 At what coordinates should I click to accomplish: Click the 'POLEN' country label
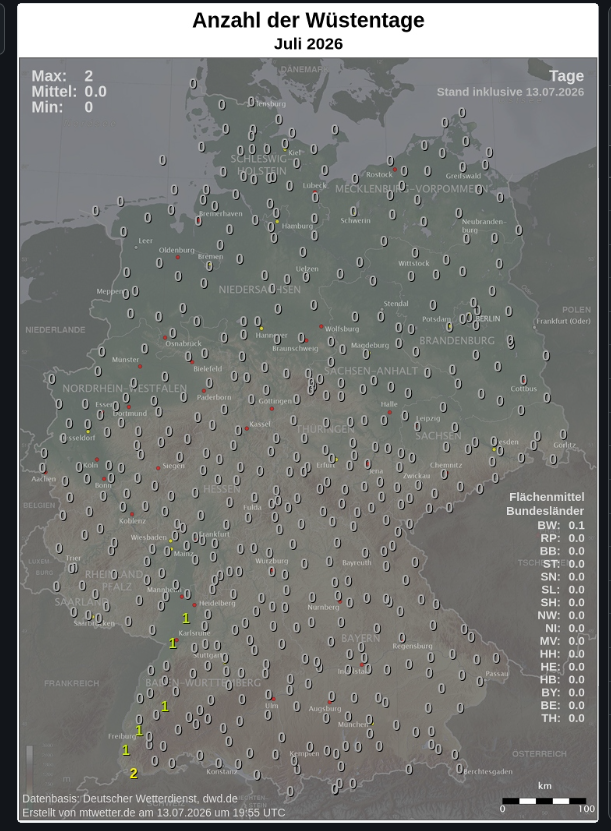[x=577, y=310]
